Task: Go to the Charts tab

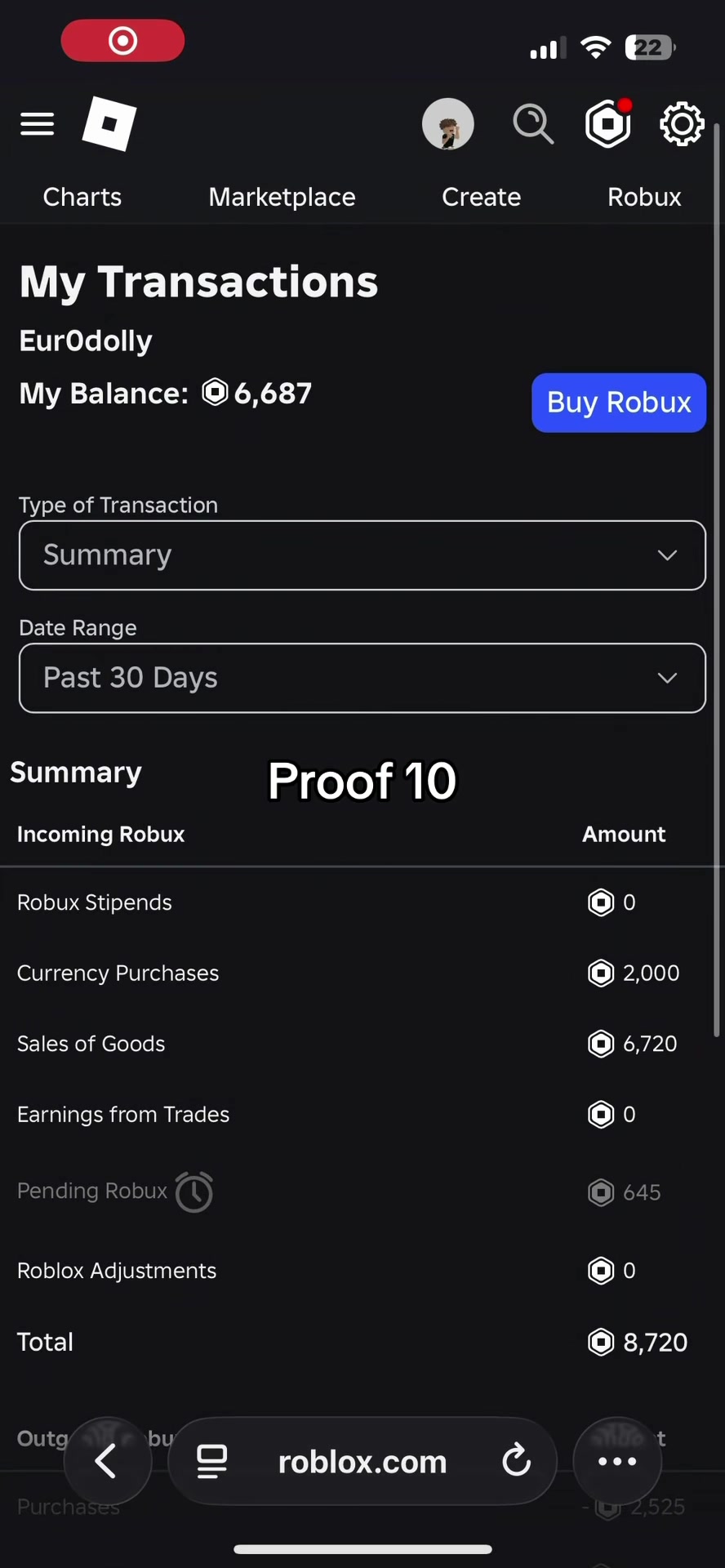Action: click(x=82, y=197)
